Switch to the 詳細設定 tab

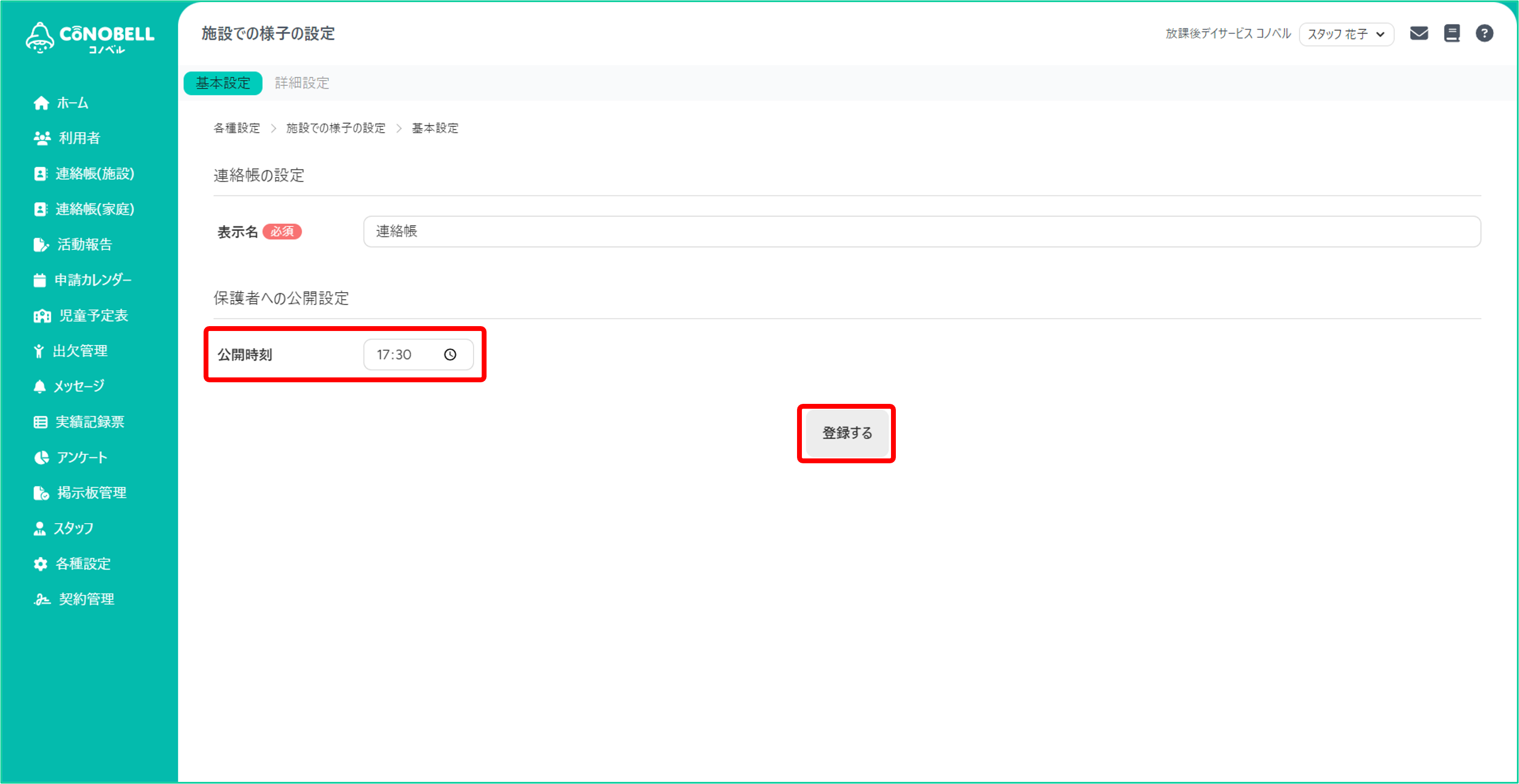point(302,83)
